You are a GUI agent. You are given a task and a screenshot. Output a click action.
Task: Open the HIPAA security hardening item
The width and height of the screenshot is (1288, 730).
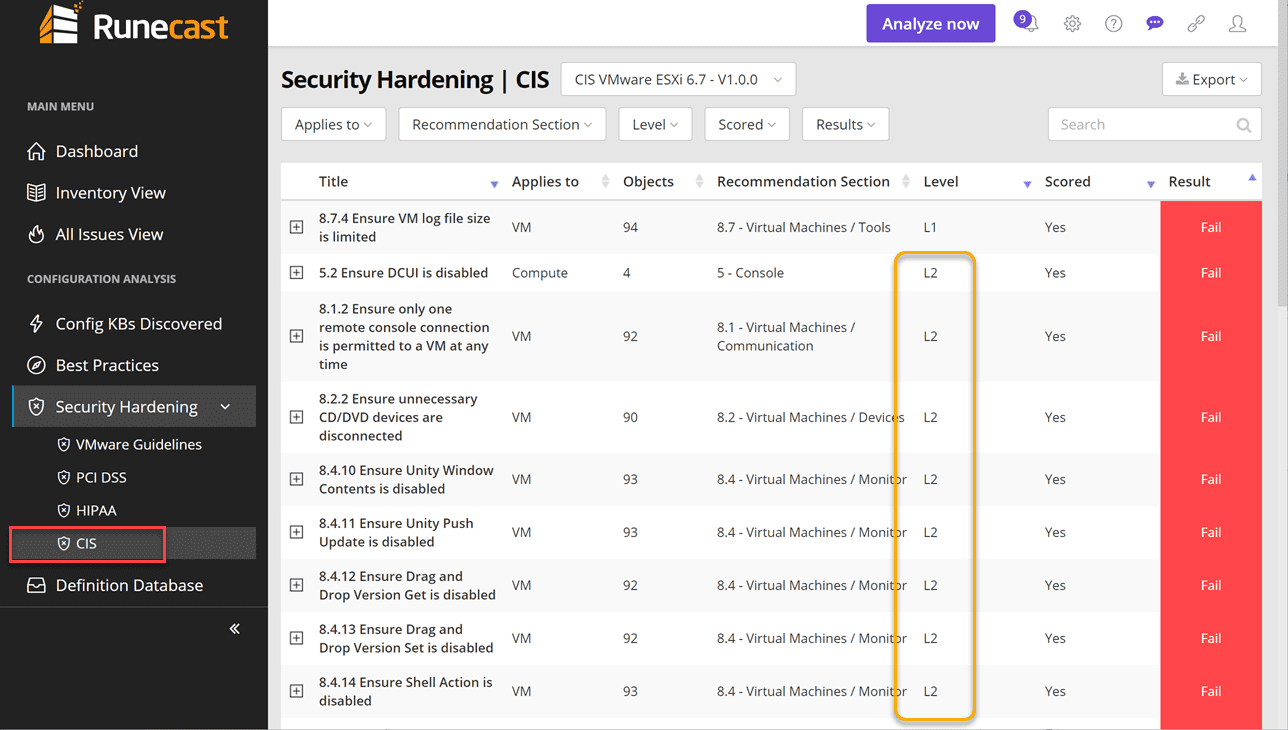96,510
